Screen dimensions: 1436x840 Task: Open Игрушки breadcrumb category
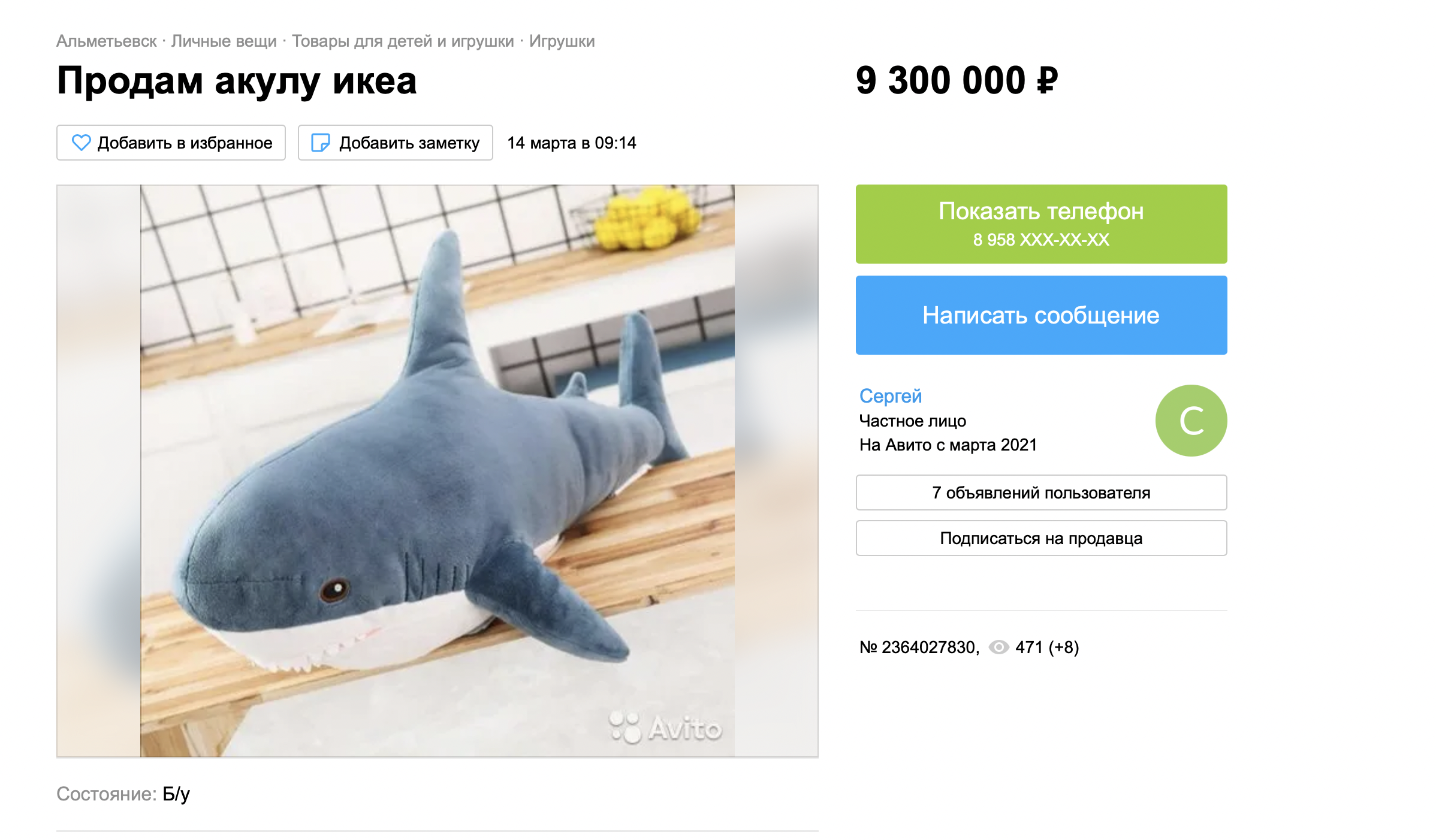click(562, 41)
